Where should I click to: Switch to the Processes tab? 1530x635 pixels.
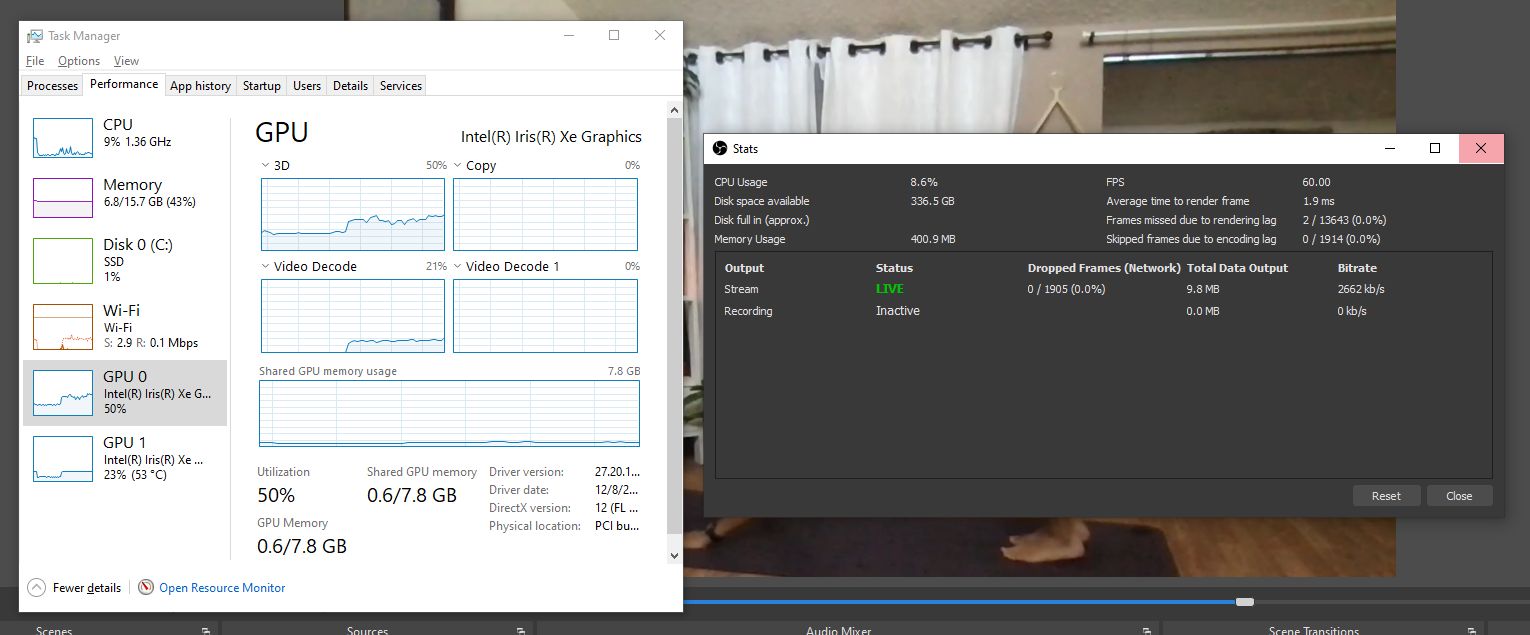[52, 86]
